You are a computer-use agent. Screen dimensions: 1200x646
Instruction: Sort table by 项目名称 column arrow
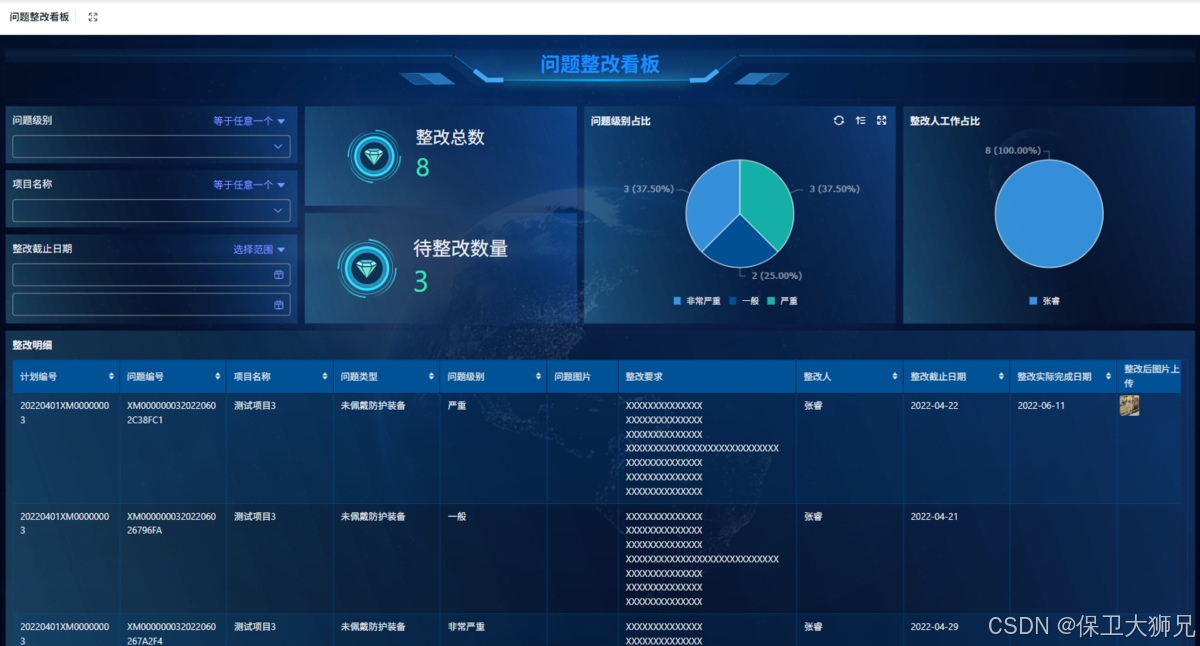[x=325, y=377]
